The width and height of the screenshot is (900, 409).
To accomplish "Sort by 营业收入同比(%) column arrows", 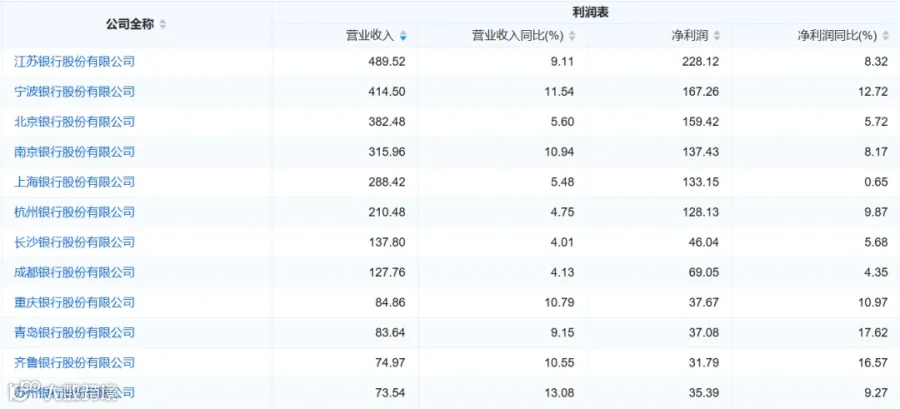I will (571, 36).
